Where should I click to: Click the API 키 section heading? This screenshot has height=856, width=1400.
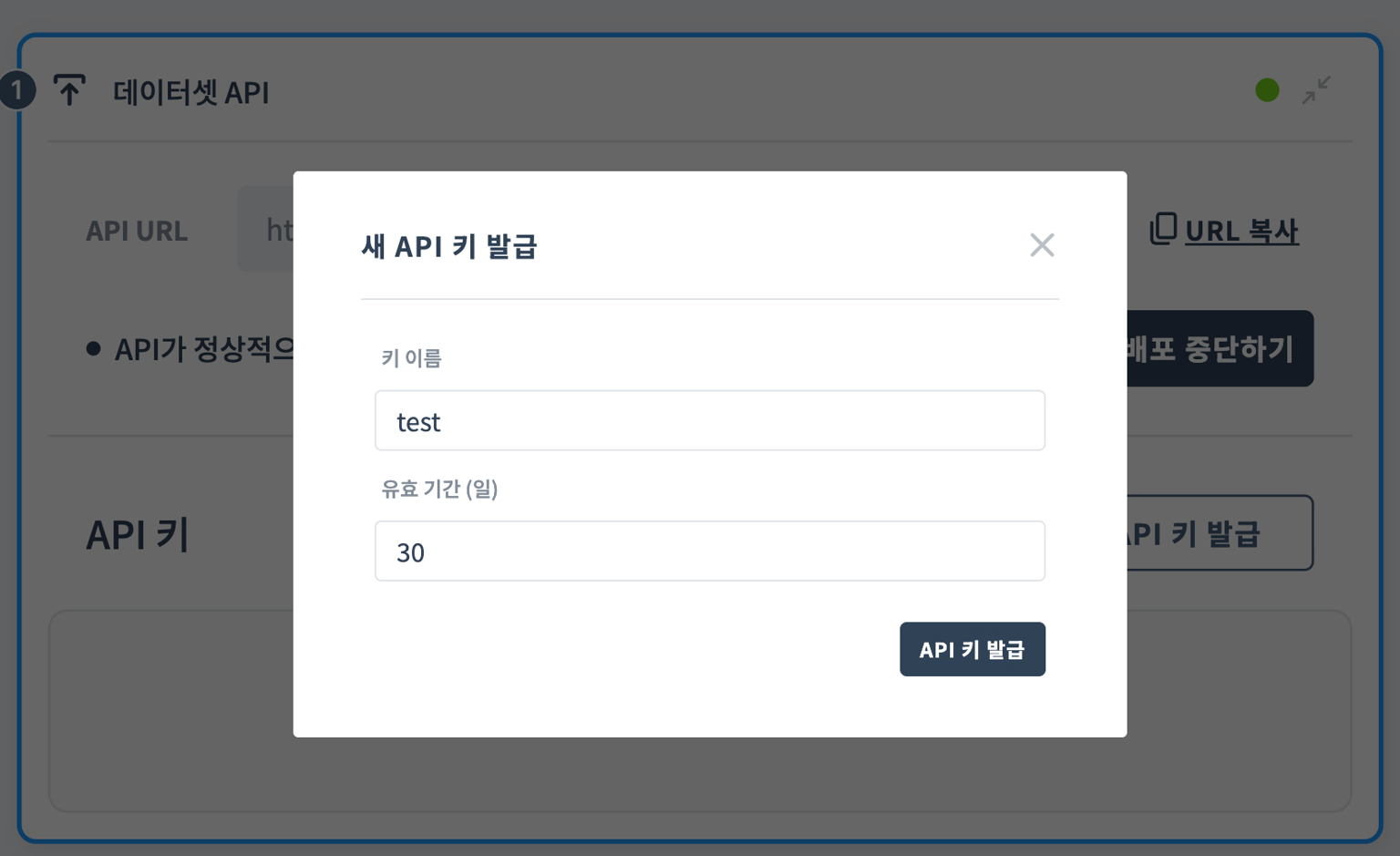136,535
